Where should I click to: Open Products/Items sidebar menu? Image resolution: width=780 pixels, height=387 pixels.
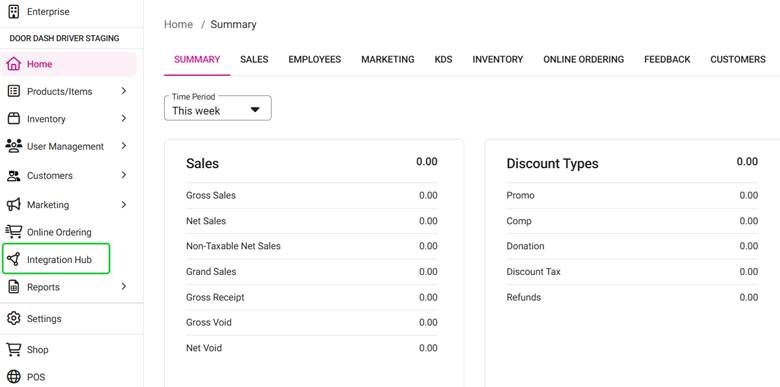[x=60, y=92]
